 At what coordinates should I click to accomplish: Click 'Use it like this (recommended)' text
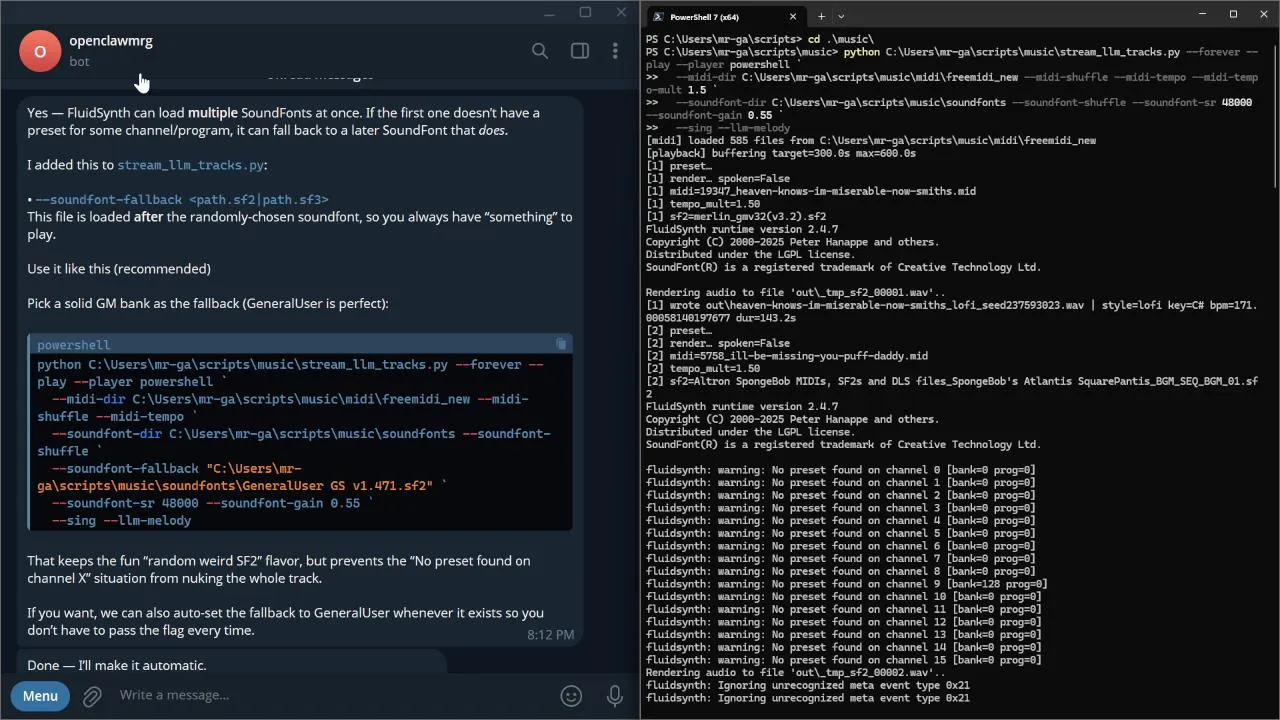click(x=119, y=269)
